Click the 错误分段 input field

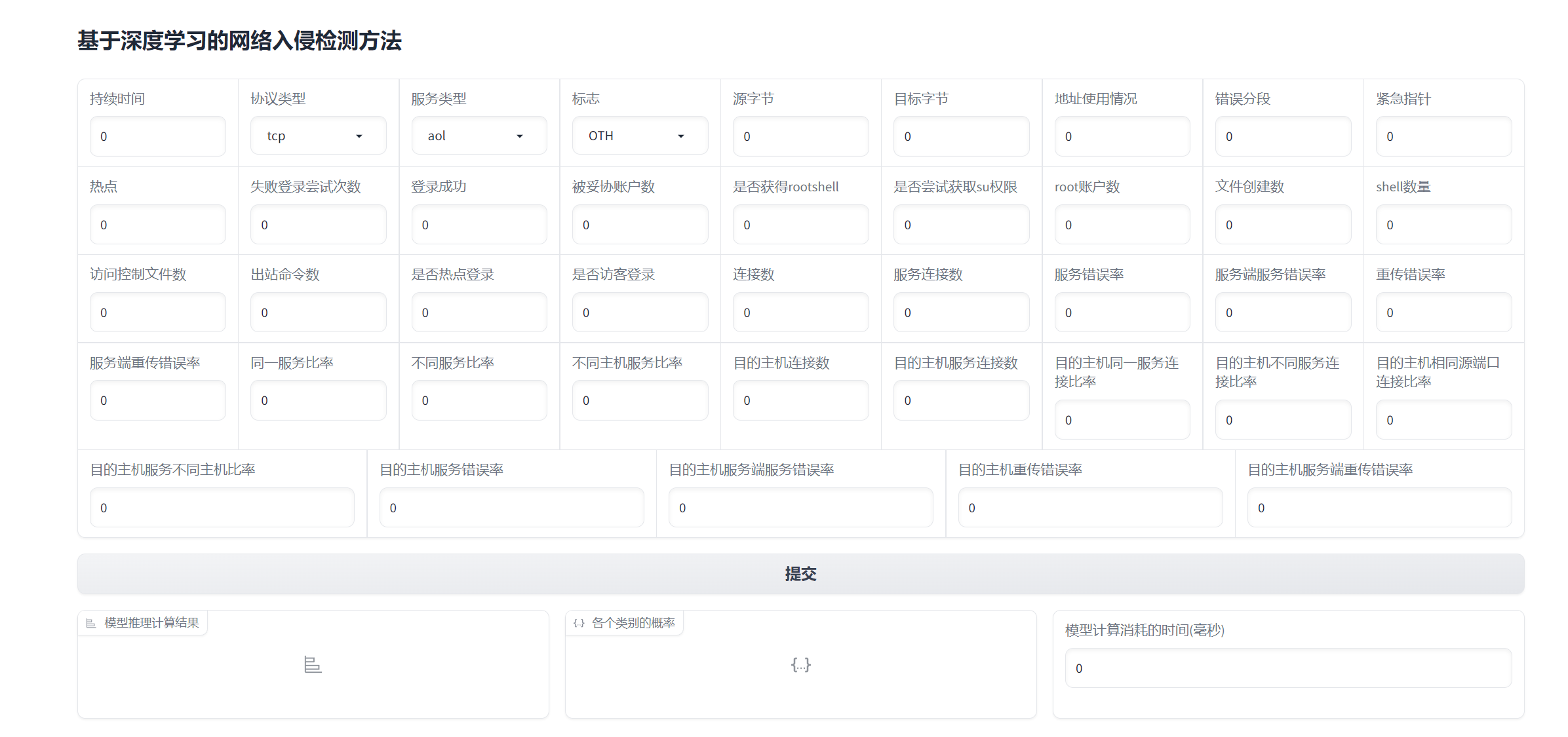(1283, 136)
